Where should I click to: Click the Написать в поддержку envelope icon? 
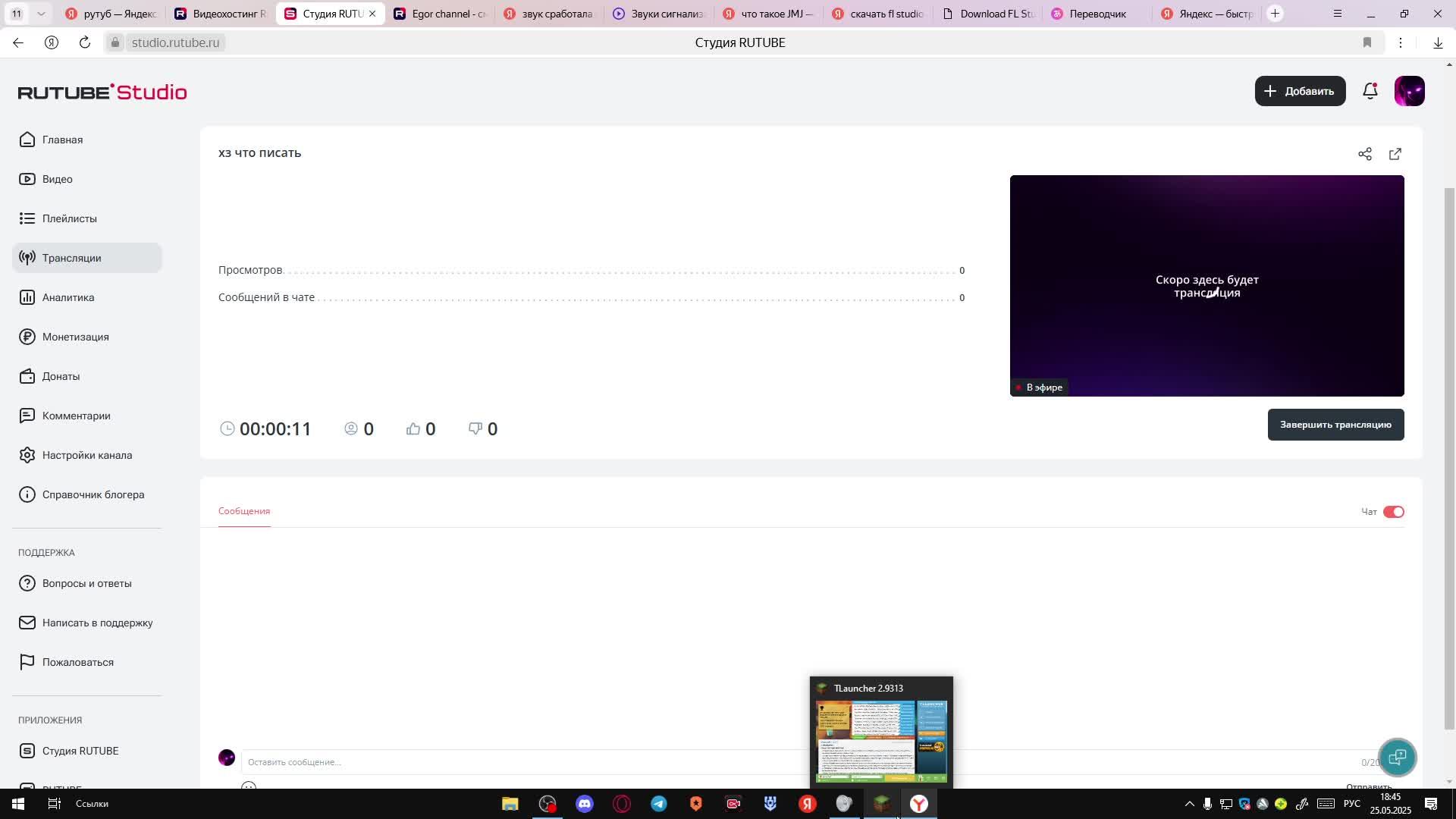tap(27, 623)
